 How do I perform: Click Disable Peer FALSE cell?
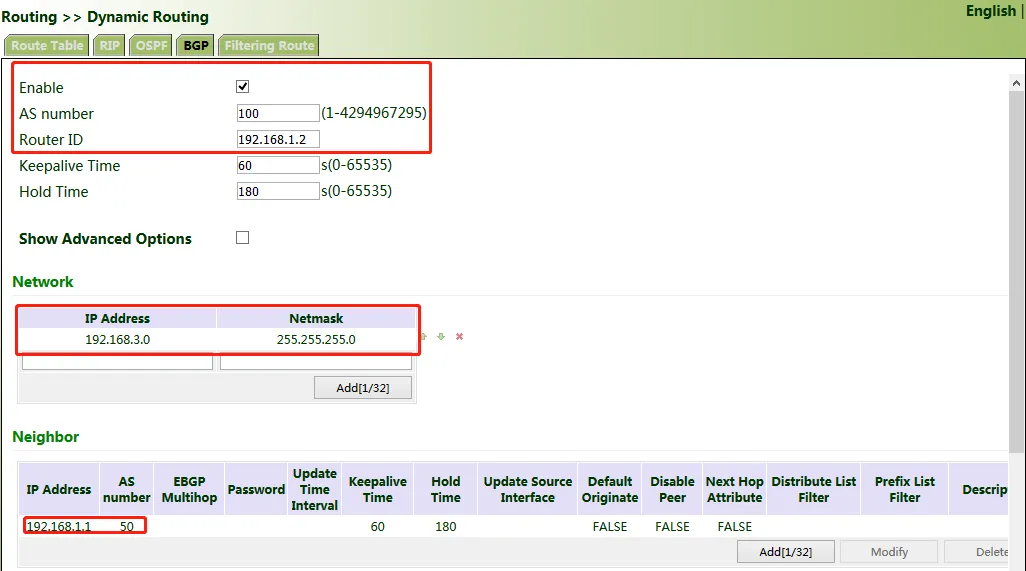click(672, 527)
